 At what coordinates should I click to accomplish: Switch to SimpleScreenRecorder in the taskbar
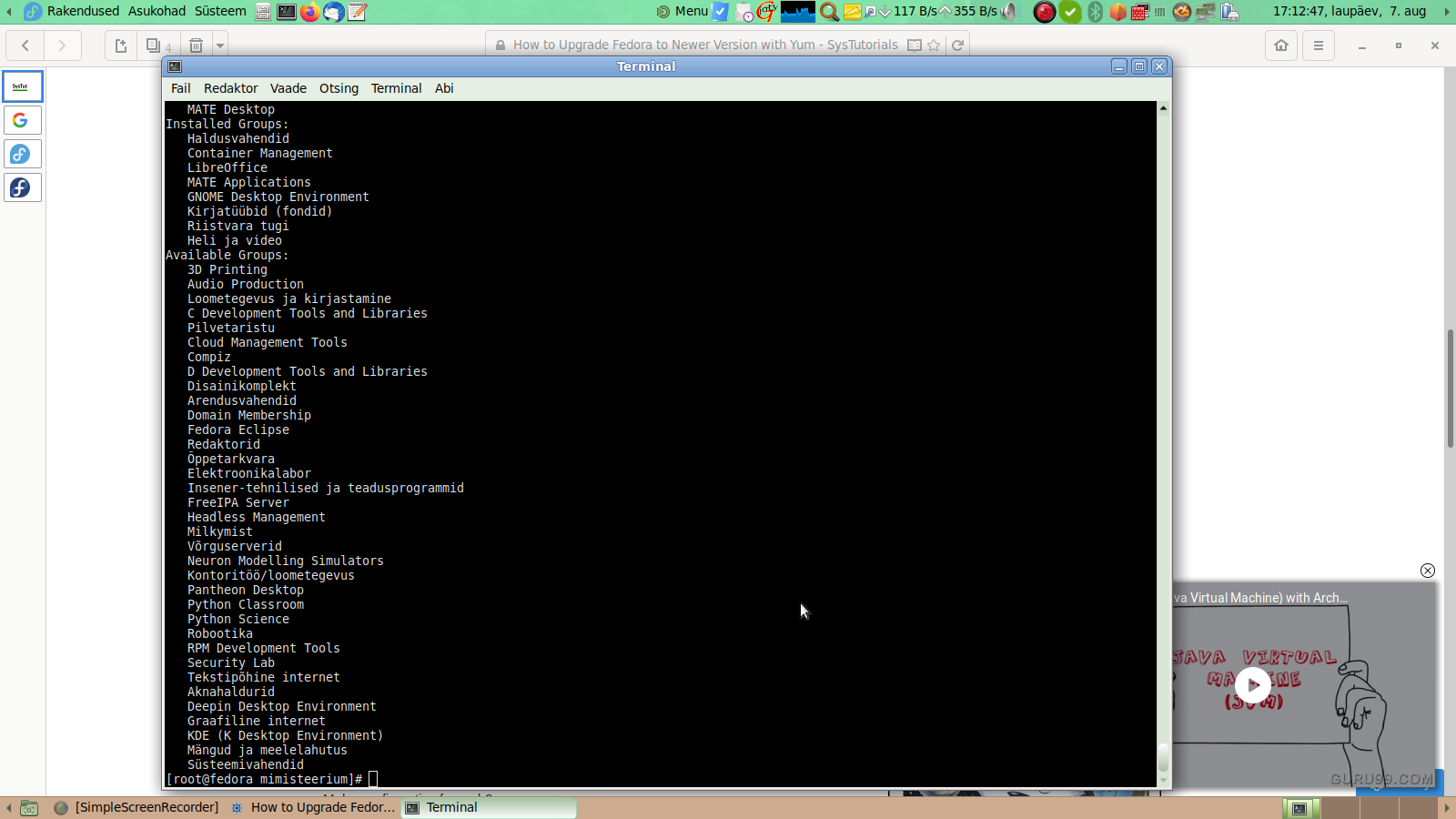136,807
